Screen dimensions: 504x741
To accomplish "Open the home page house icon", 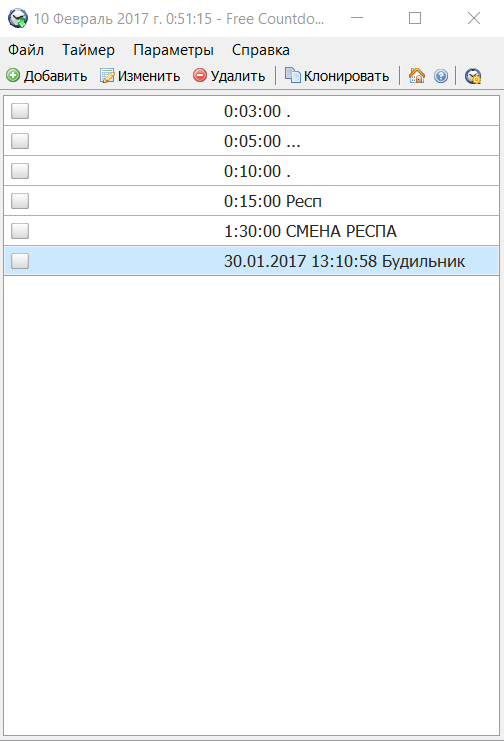I will coord(417,76).
